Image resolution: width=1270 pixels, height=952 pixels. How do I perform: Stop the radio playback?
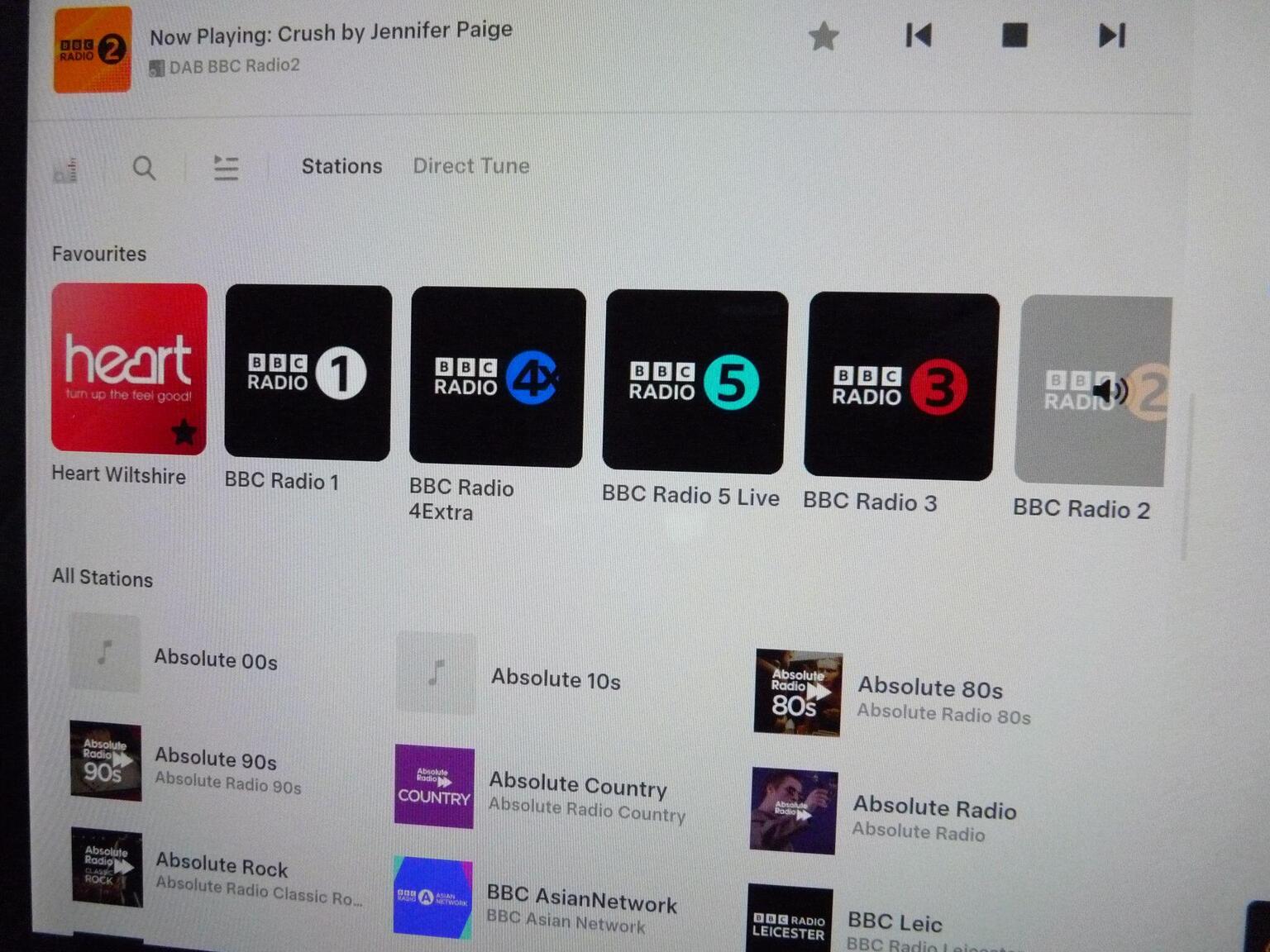tap(1015, 36)
